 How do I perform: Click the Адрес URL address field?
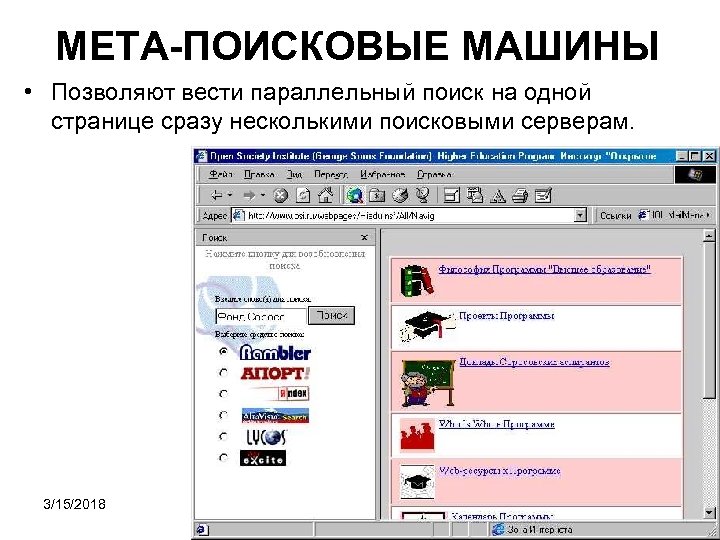pyautogui.click(x=410, y=215)
